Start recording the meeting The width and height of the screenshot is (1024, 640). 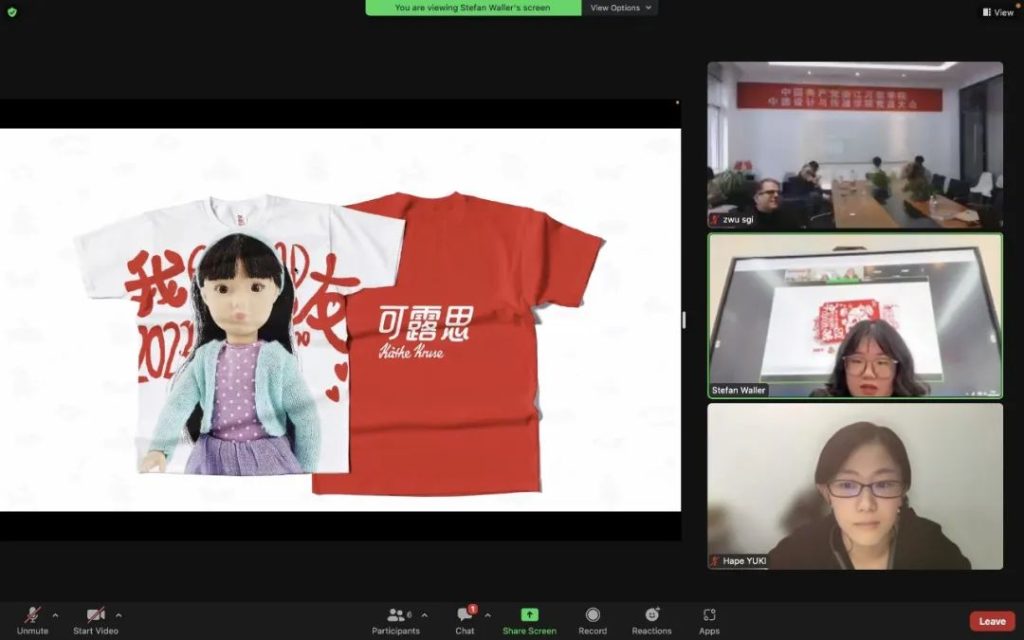tap(592, 619)
